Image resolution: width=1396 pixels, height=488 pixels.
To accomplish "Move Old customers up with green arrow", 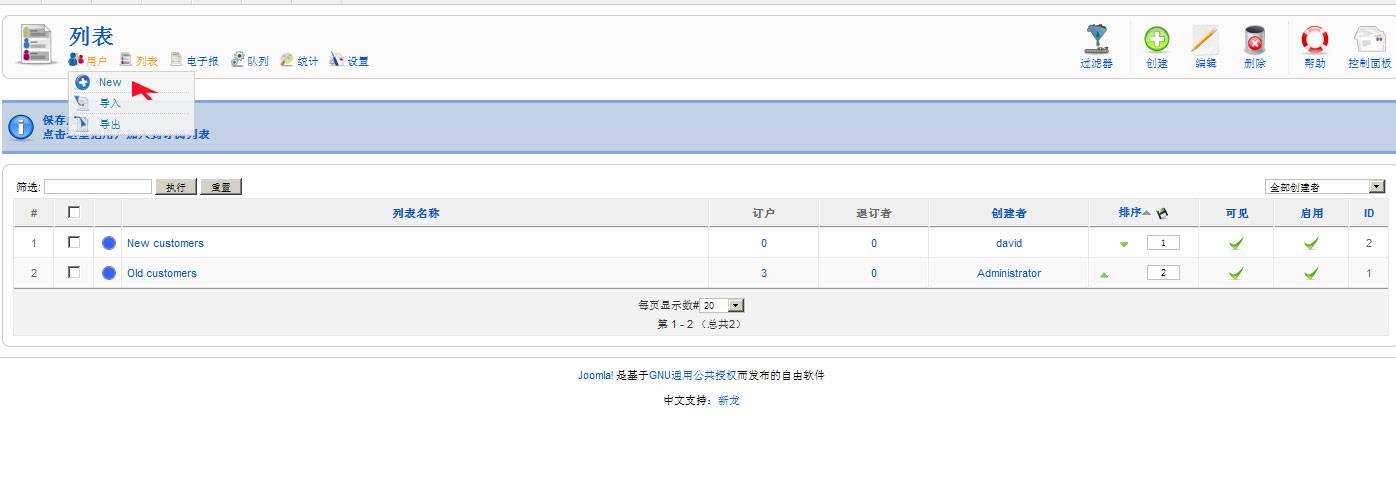I will point(1104,274).
